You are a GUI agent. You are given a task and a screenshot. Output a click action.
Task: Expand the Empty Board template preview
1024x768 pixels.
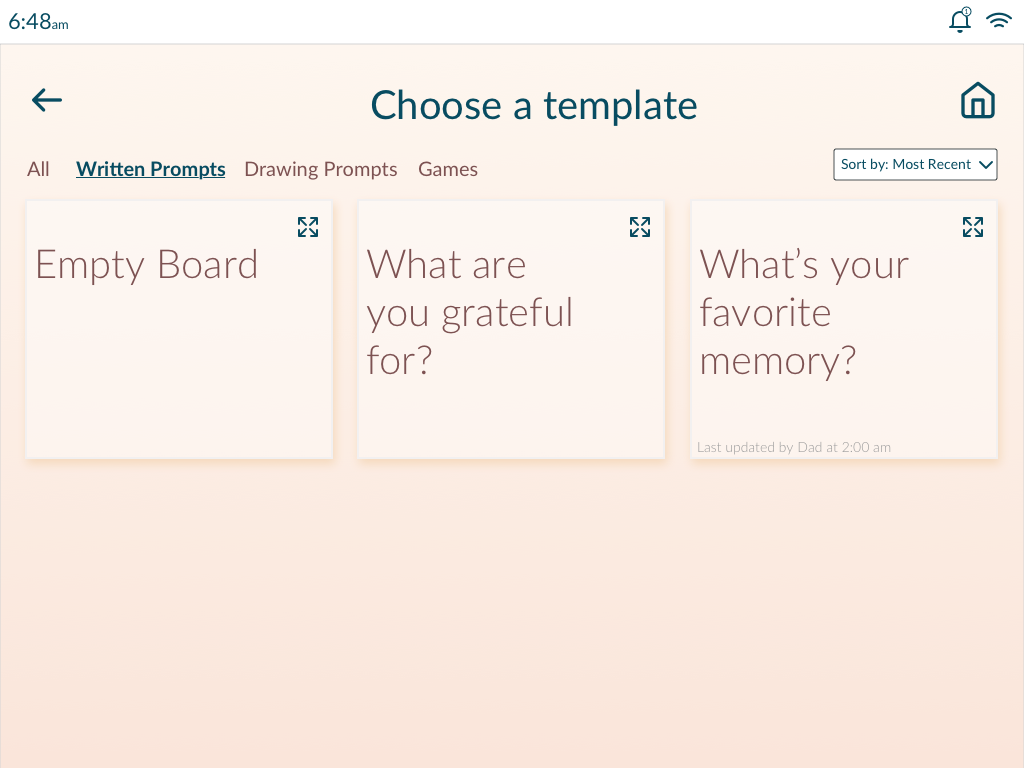pos(308,227)
